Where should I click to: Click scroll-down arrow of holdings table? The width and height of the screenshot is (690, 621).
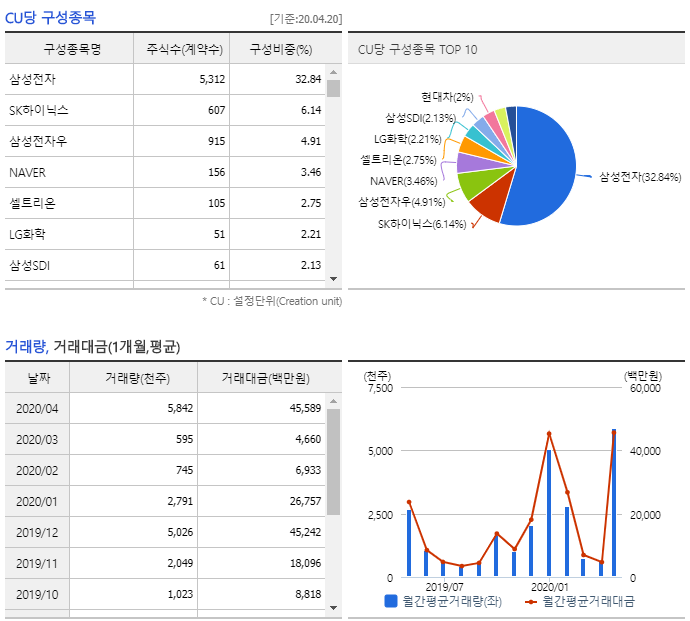click(x=333, y=279)
